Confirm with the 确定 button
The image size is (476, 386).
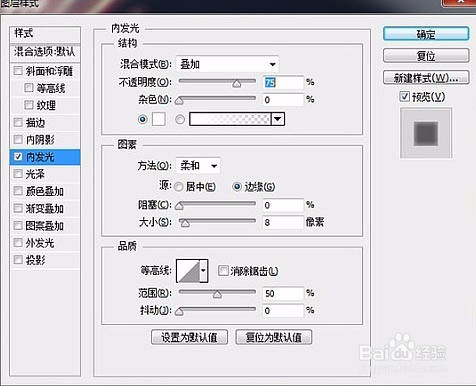(x=426, y=34)
